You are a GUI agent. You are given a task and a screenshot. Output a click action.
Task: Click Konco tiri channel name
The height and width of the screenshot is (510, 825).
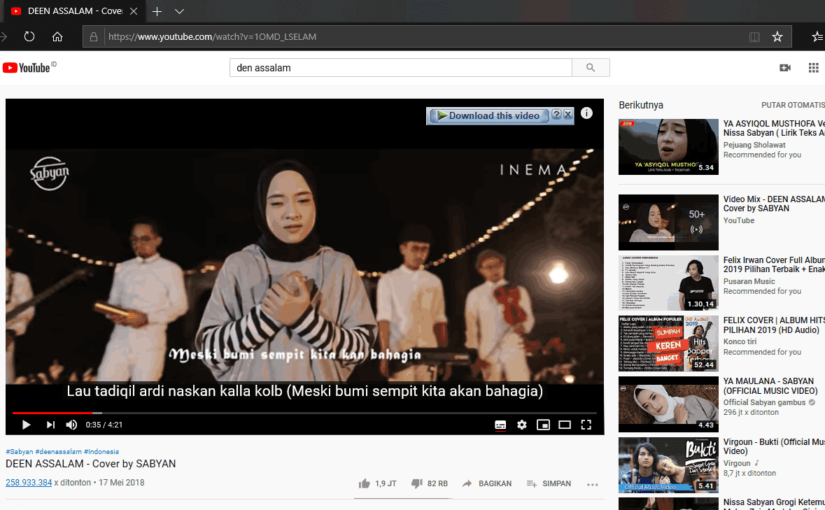(739, 342)
